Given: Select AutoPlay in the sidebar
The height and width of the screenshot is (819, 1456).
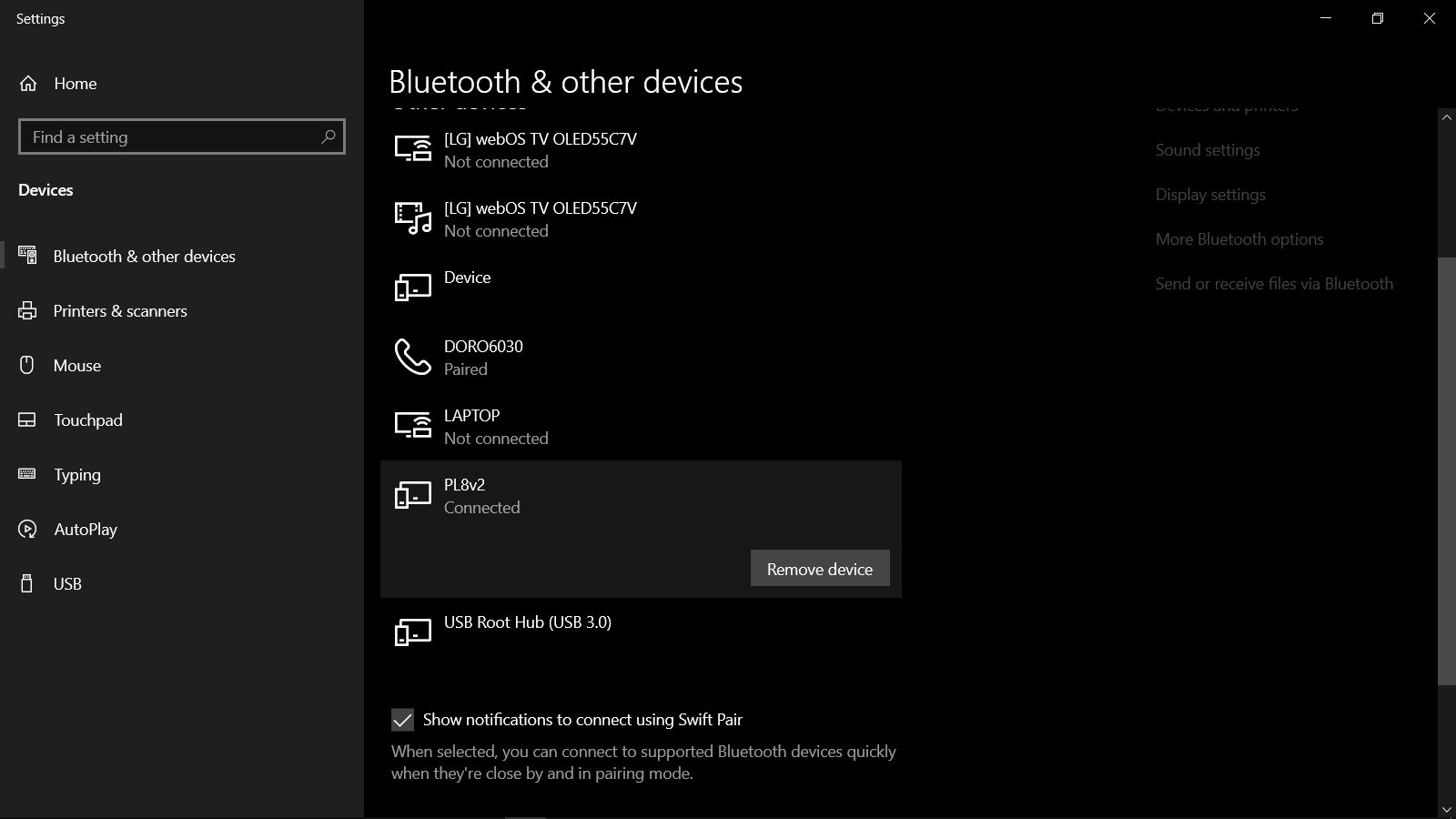Looking at the screenshot, I should pyautogui.click(x=86, y=530).
